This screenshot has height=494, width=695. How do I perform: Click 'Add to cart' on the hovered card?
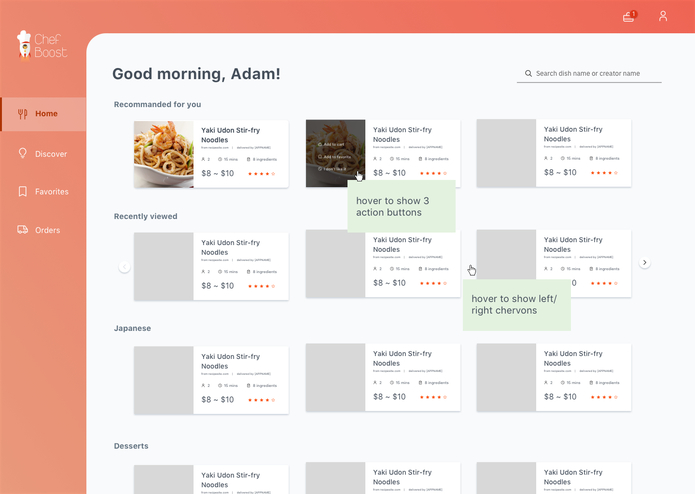[x=331, y=144]
